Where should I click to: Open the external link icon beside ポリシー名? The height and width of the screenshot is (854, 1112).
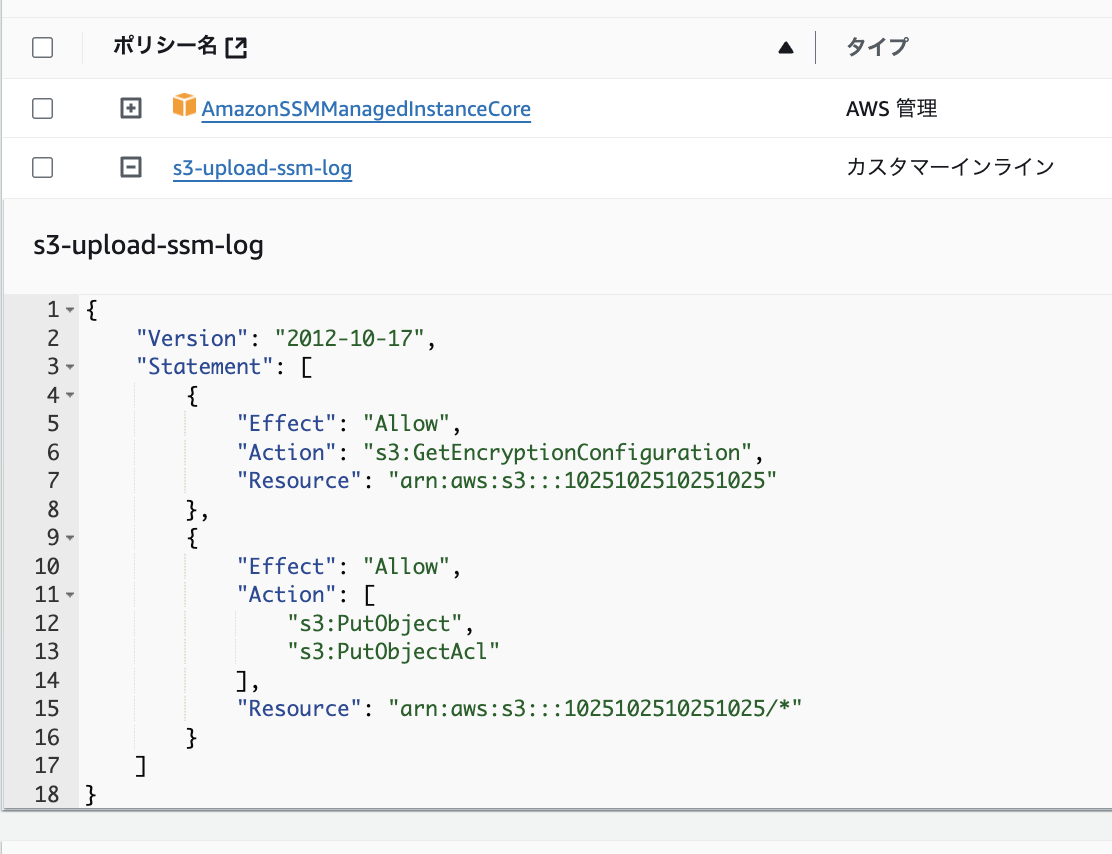pyautogui.click(x=236, y=47)
